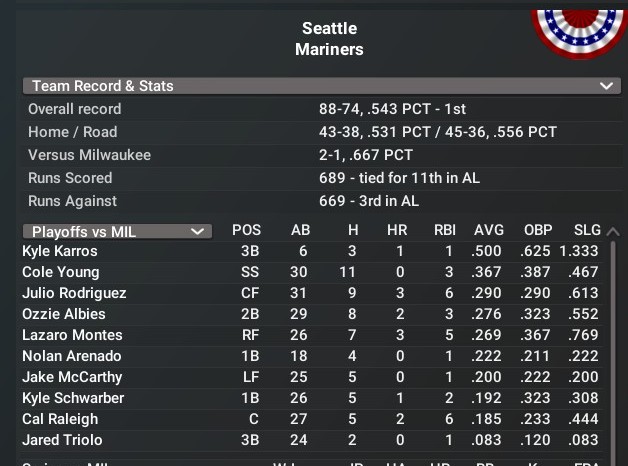Select Cal Raleigh in the batting list
The image size is (628, 466).
coord(60,419)
